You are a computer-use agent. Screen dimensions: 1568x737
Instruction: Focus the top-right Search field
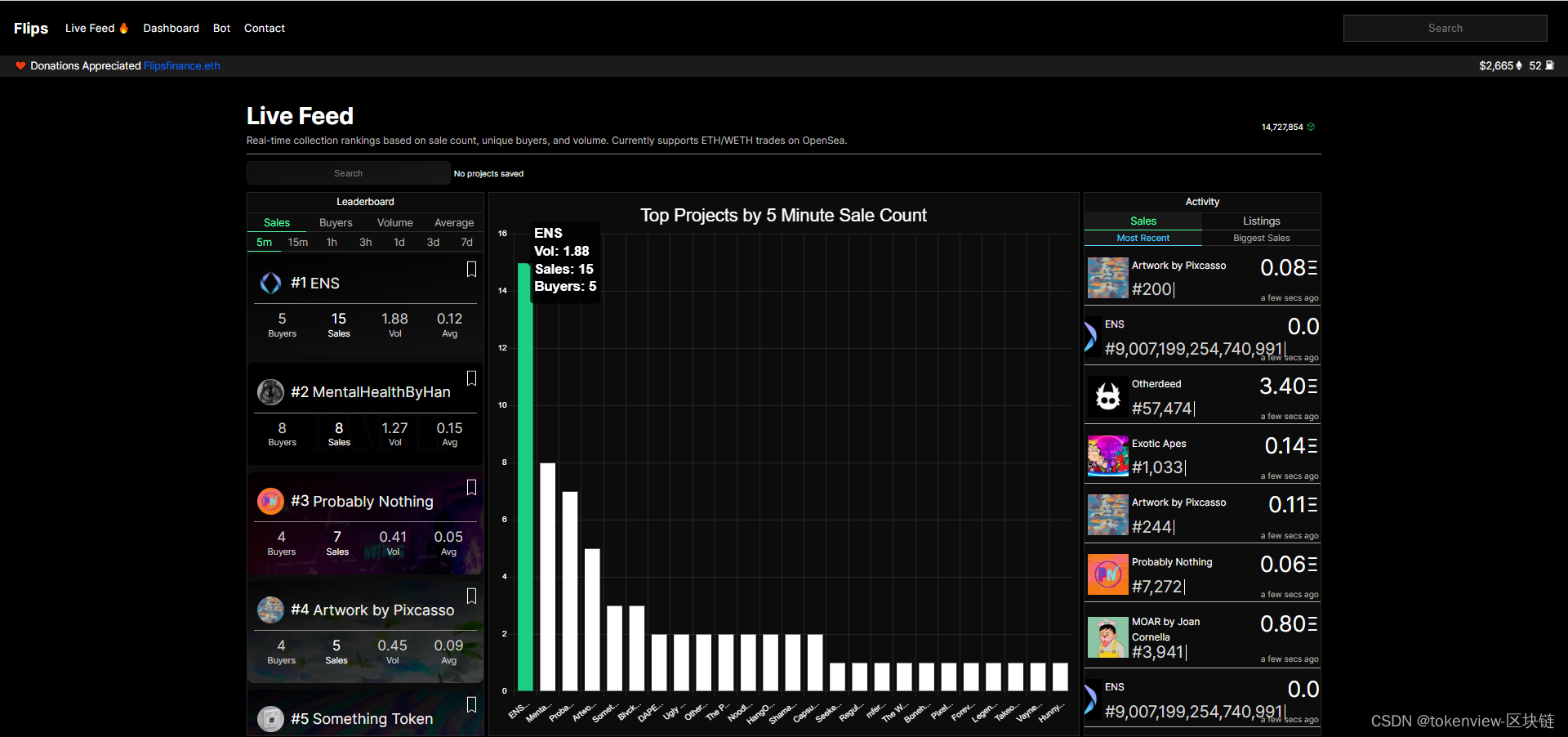[x=1445, y=28]
